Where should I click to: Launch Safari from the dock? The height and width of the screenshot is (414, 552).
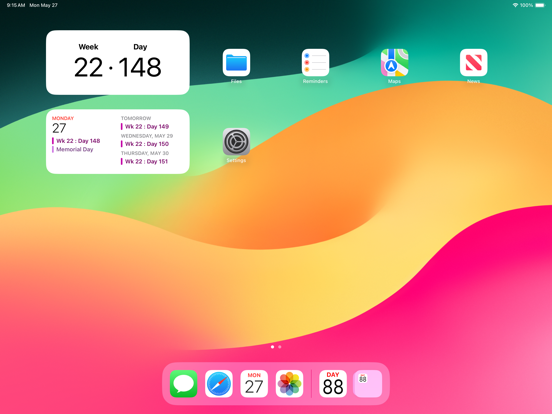tap(219, 384)
